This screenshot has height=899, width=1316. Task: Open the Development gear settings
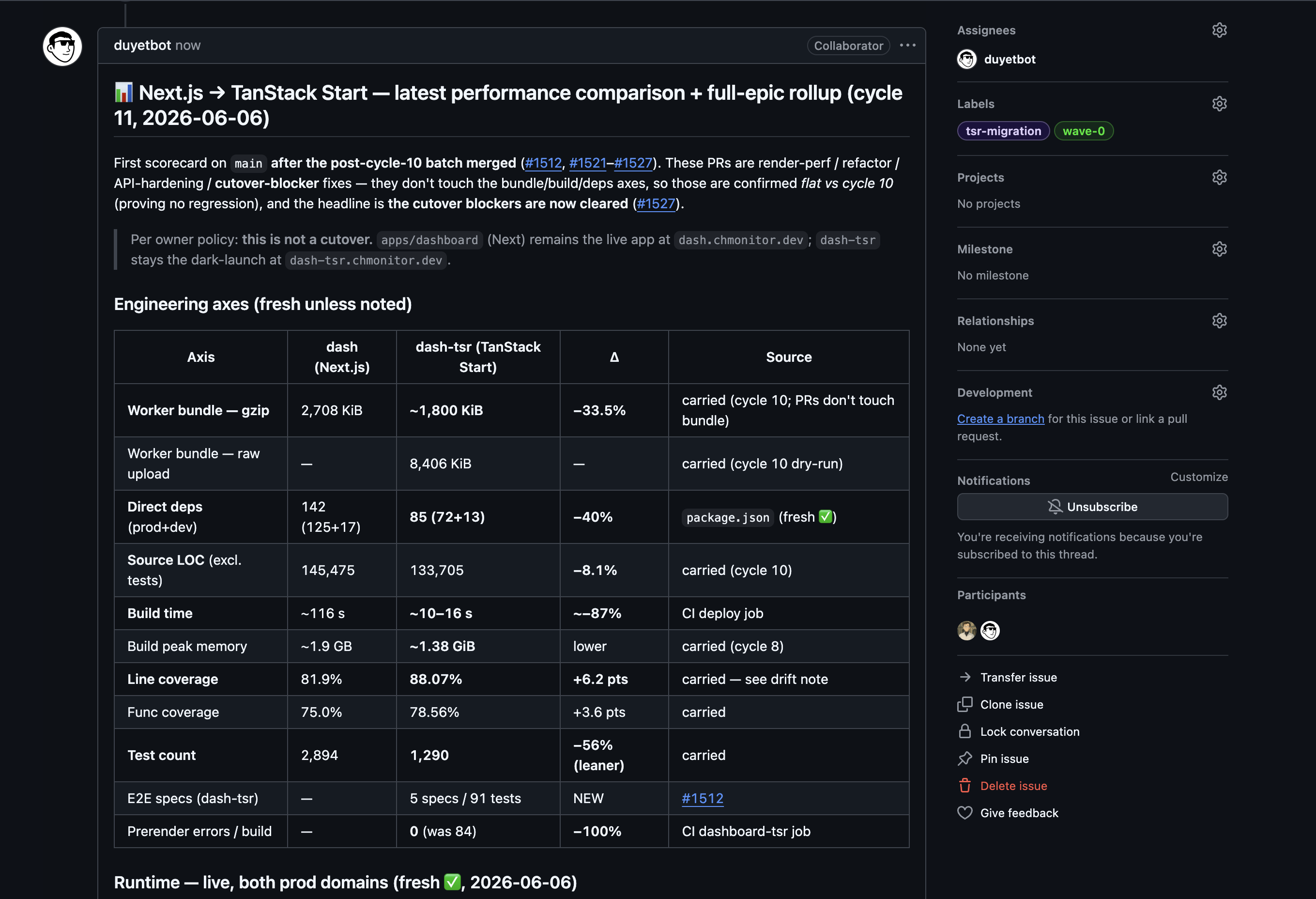click(x=1219, y=392)
